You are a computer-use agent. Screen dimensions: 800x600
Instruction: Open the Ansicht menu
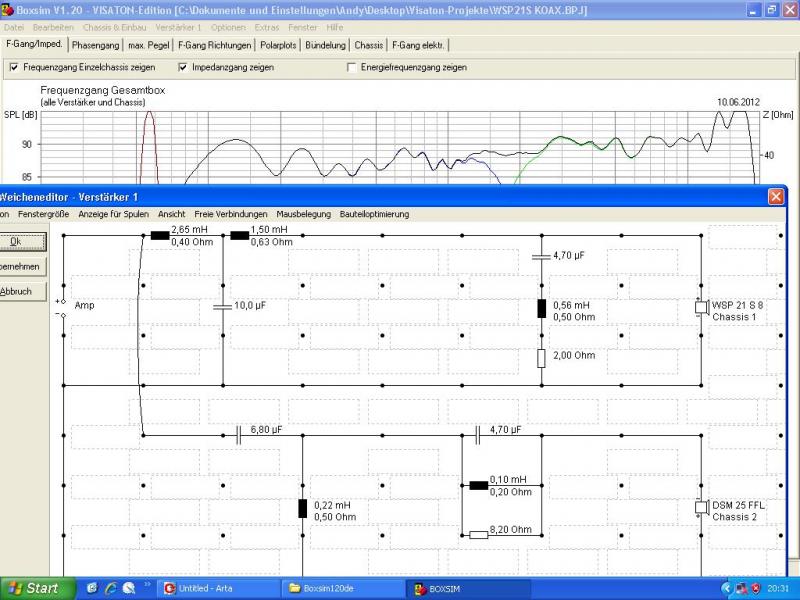[171, 214]
